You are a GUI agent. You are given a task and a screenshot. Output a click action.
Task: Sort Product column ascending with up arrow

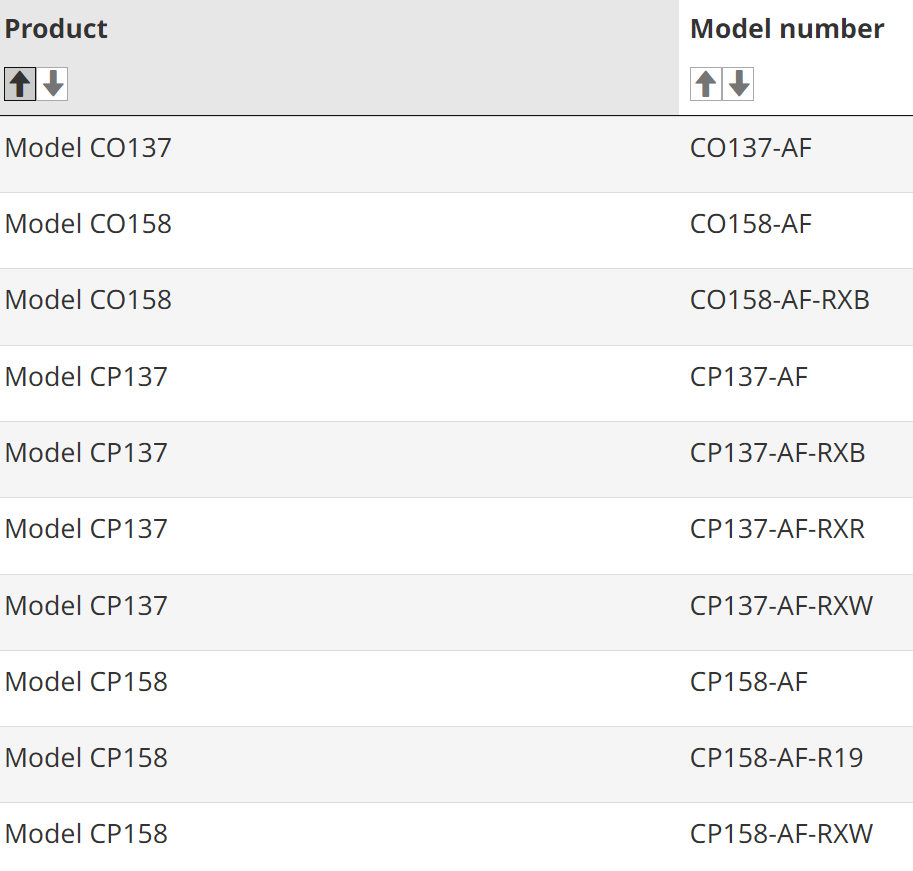tap(20, 84)
